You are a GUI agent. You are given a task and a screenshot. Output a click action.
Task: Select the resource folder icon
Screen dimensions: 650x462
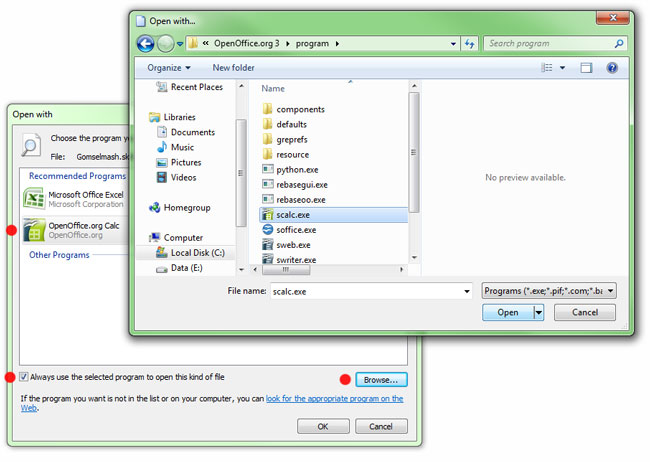tap(268, 154)
